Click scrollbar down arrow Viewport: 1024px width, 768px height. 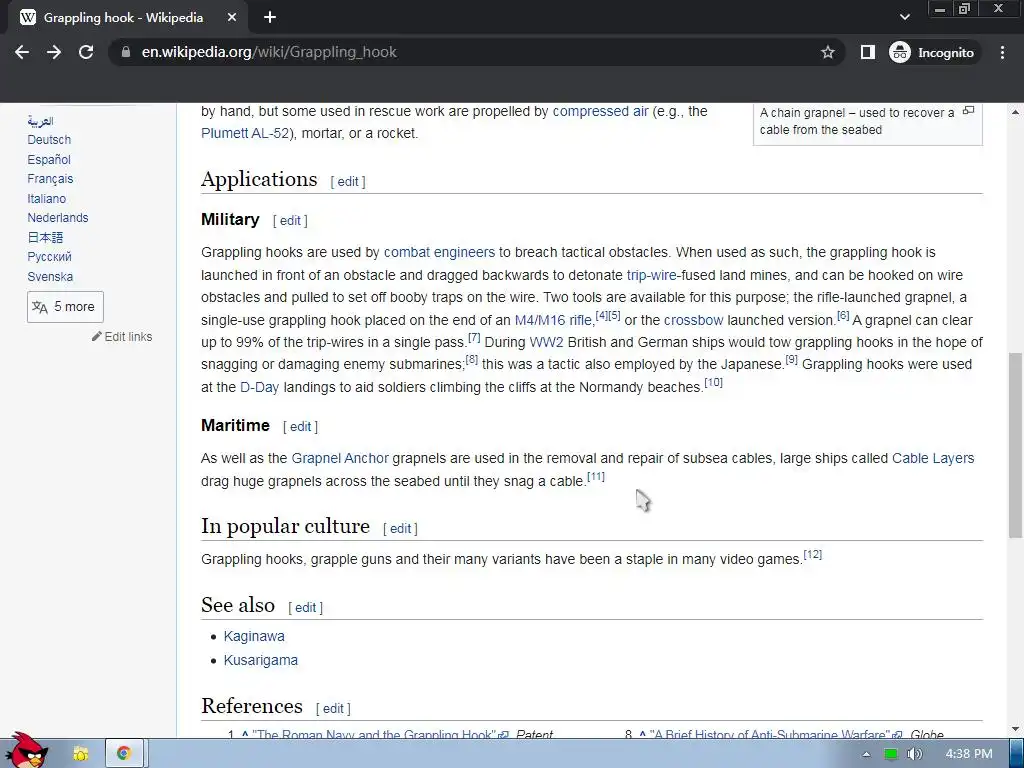[x=1015, y=729]
